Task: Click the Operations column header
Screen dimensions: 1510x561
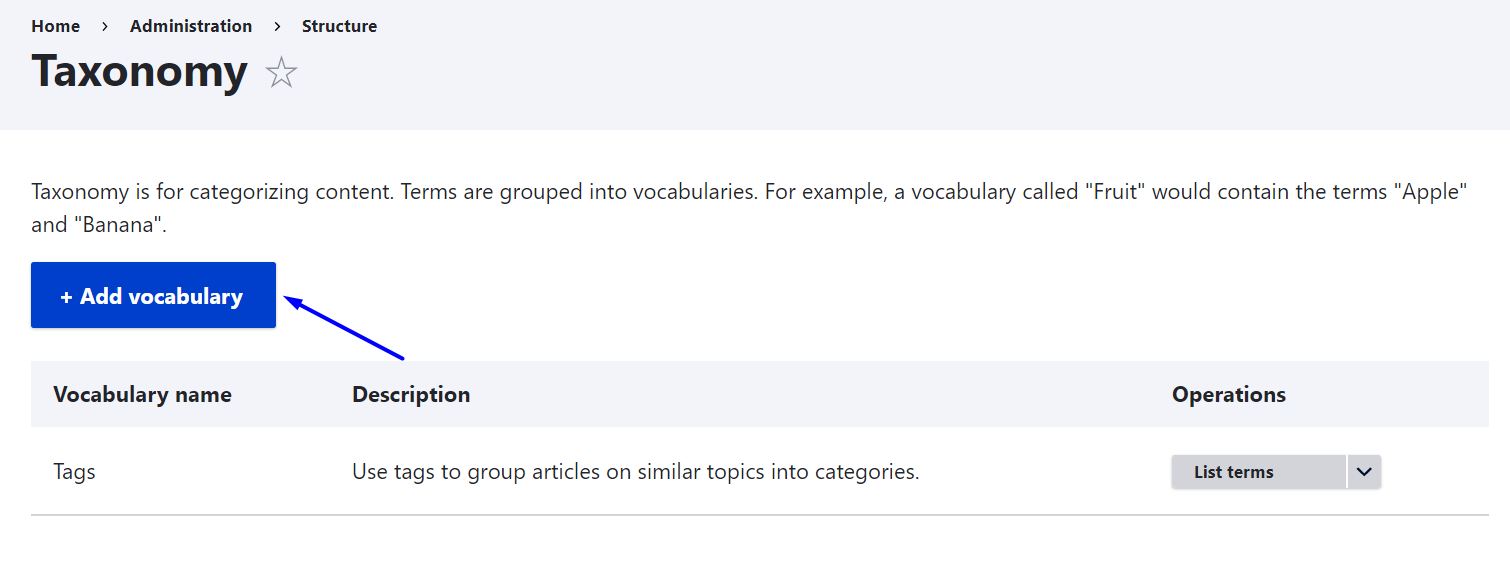Action: (1228, 394)
